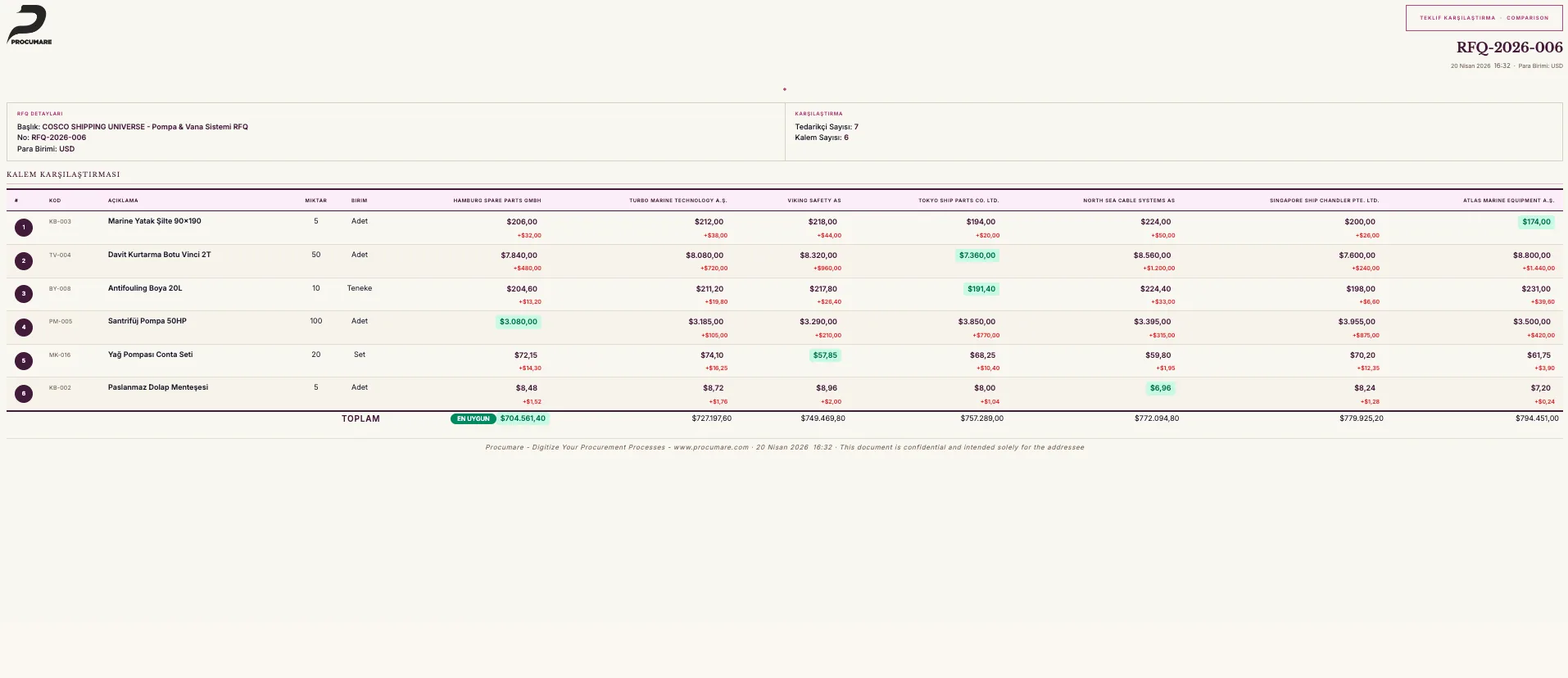The height and width of the screenshot is (678, 1568).
Task: Select row number 3 circle badge
Action: [24, 294]
